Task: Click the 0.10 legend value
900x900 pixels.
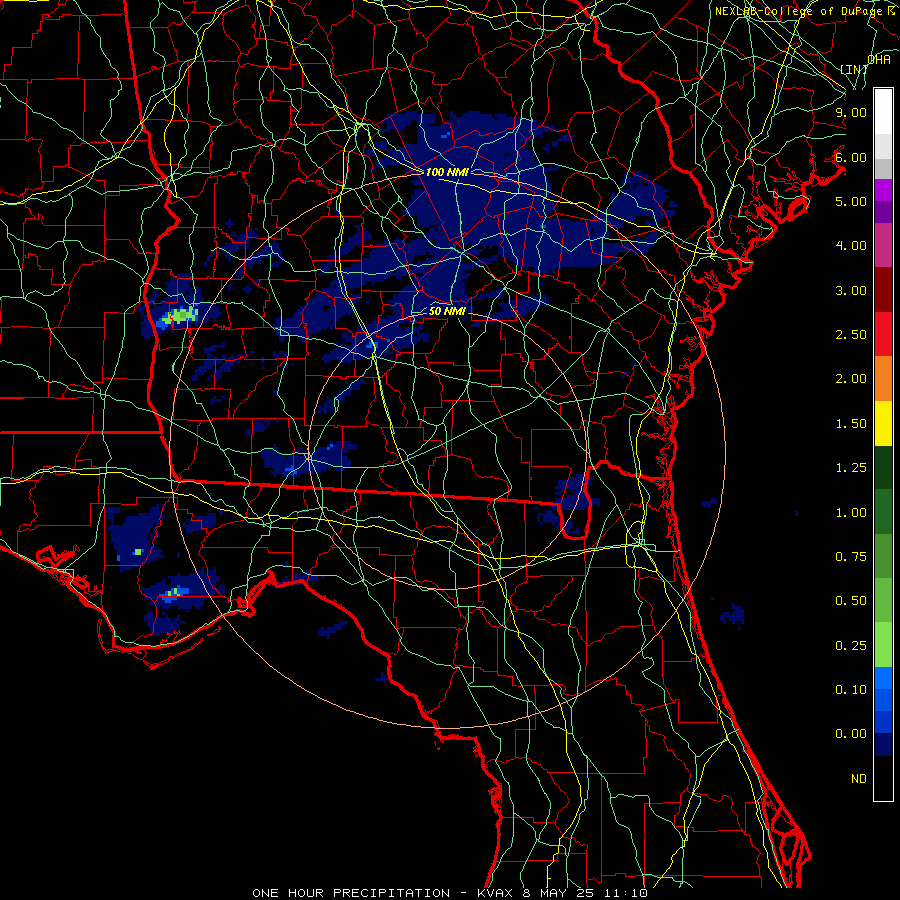Action: [851, 690]
